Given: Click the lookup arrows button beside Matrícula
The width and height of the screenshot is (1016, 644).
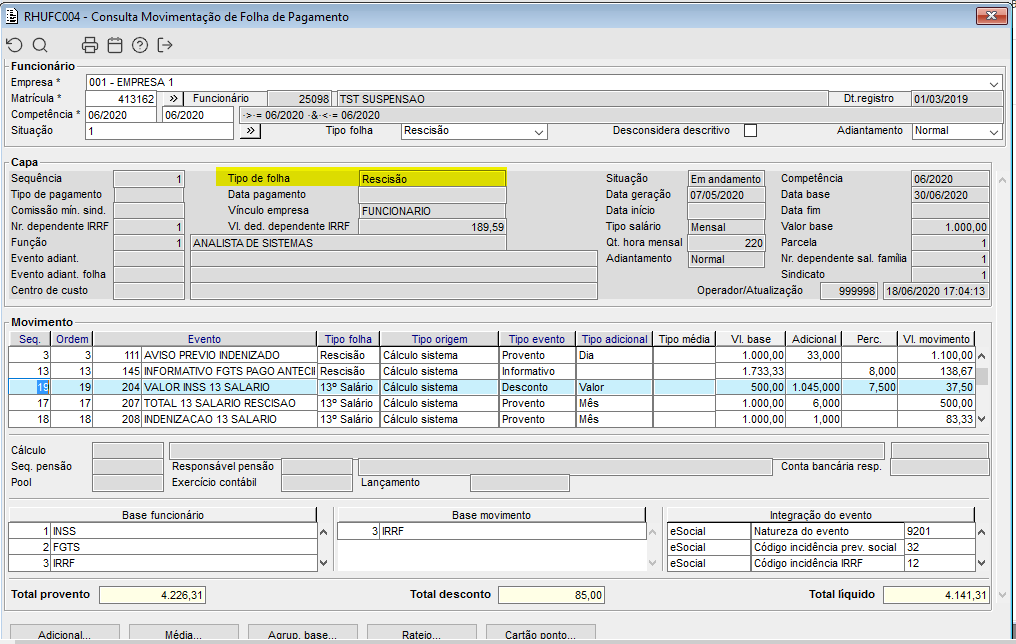Looking at the screenshot, I should [x=172, y=99].
